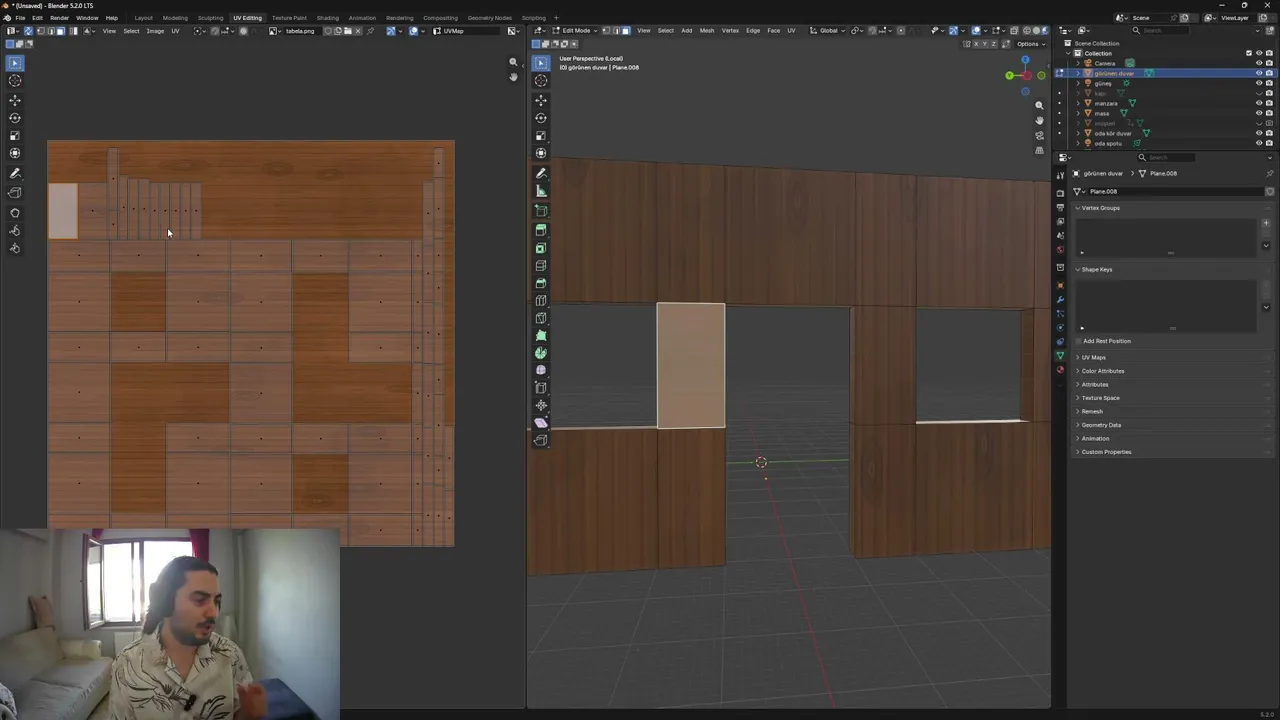The height and width of the screenshot is (720, 1280).
Task: Select the 3D viewport Rotate tool
Action: (541, 118)
